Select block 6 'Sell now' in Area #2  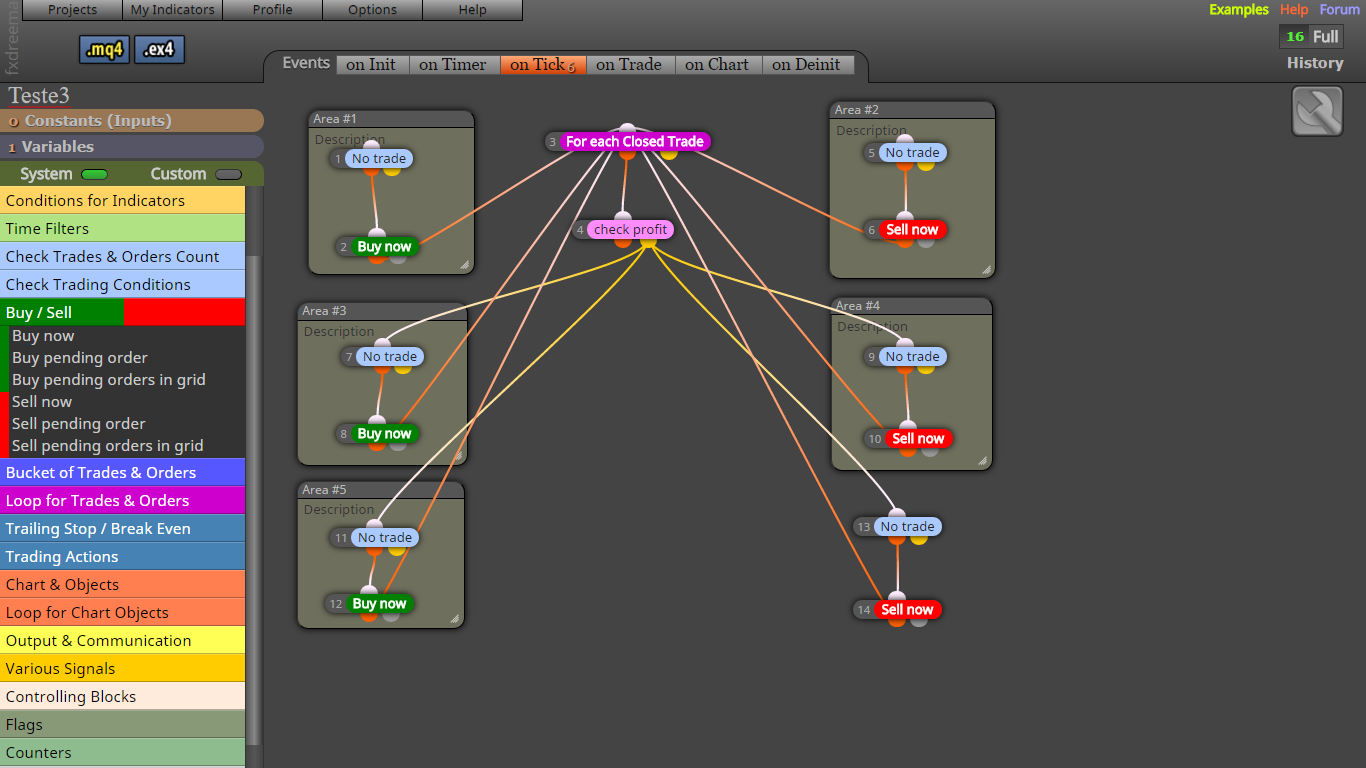click(x=912, y=230)
